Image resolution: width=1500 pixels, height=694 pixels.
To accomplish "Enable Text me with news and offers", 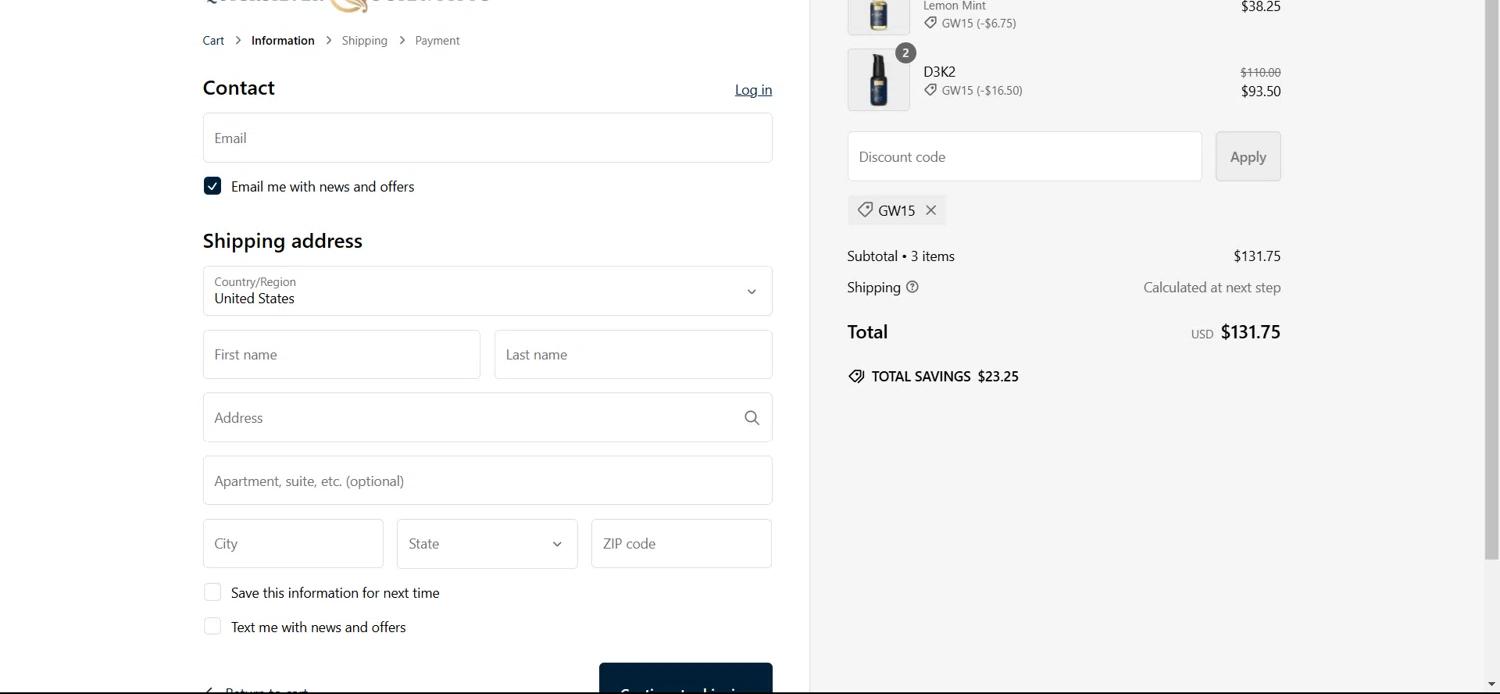I will tap(212, 627).
